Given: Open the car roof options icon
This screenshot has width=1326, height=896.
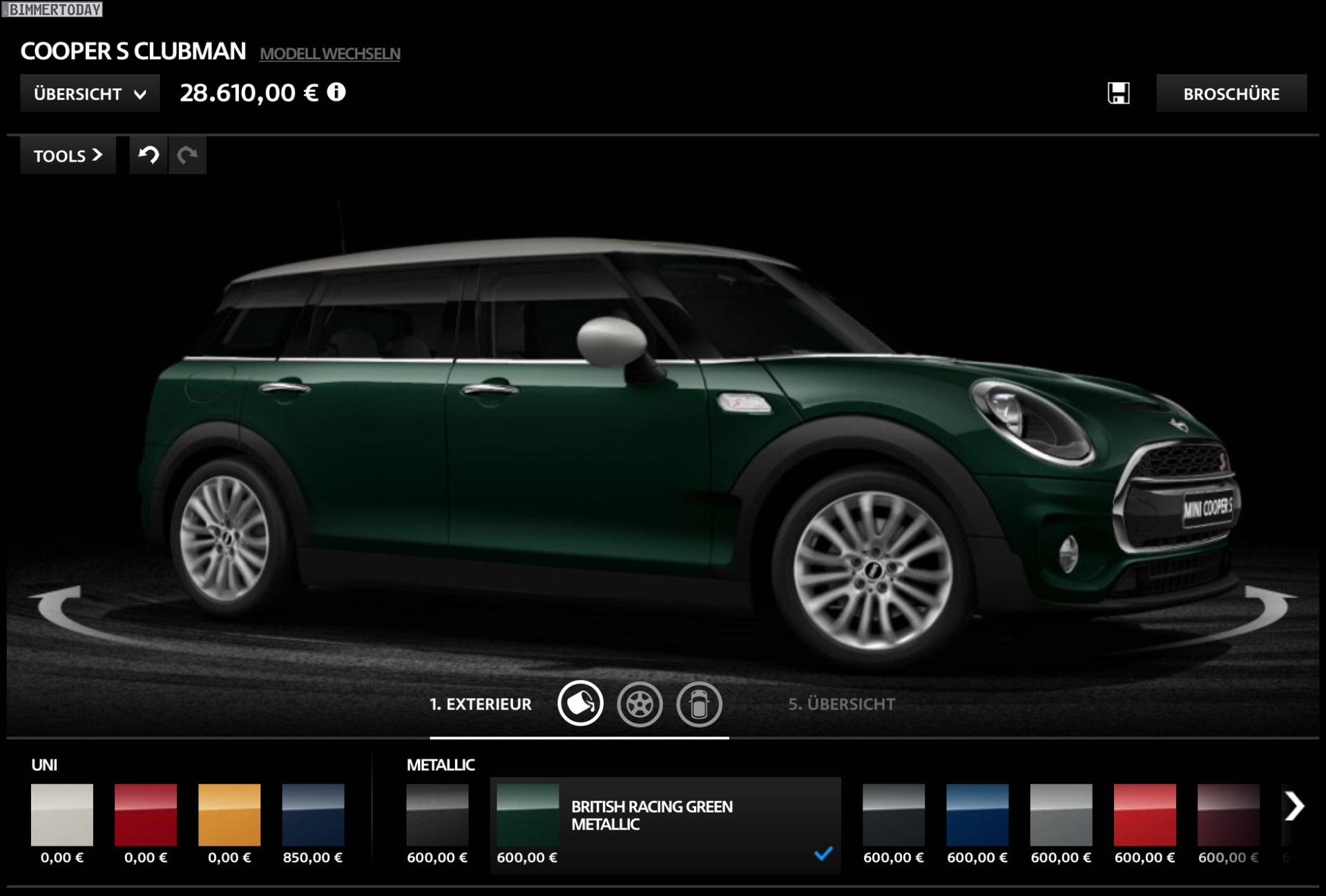Looking at the screenshot, I should [699, 703].
